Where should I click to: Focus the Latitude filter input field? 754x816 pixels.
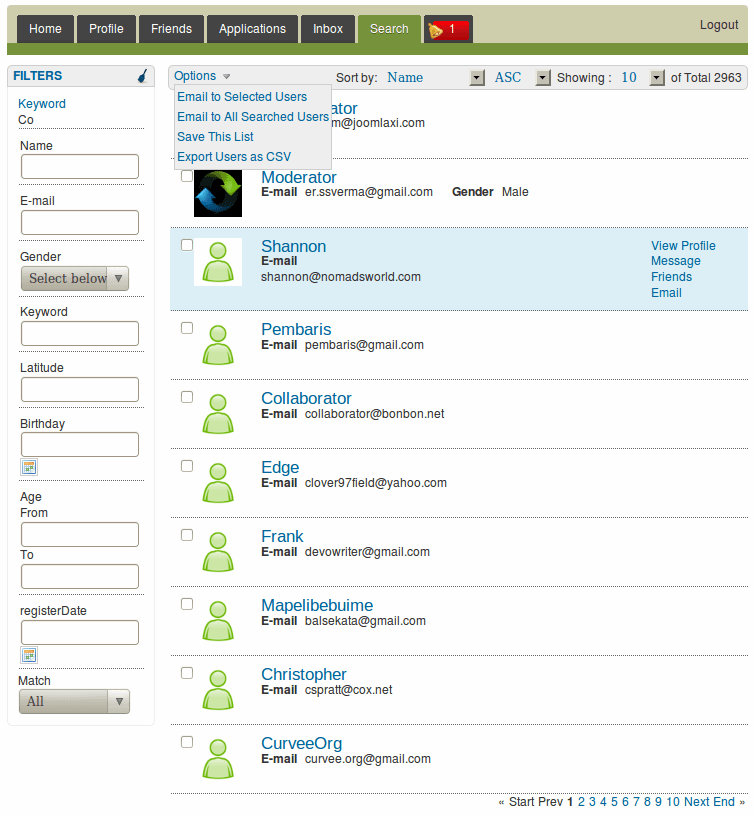[x=80, y=389]
